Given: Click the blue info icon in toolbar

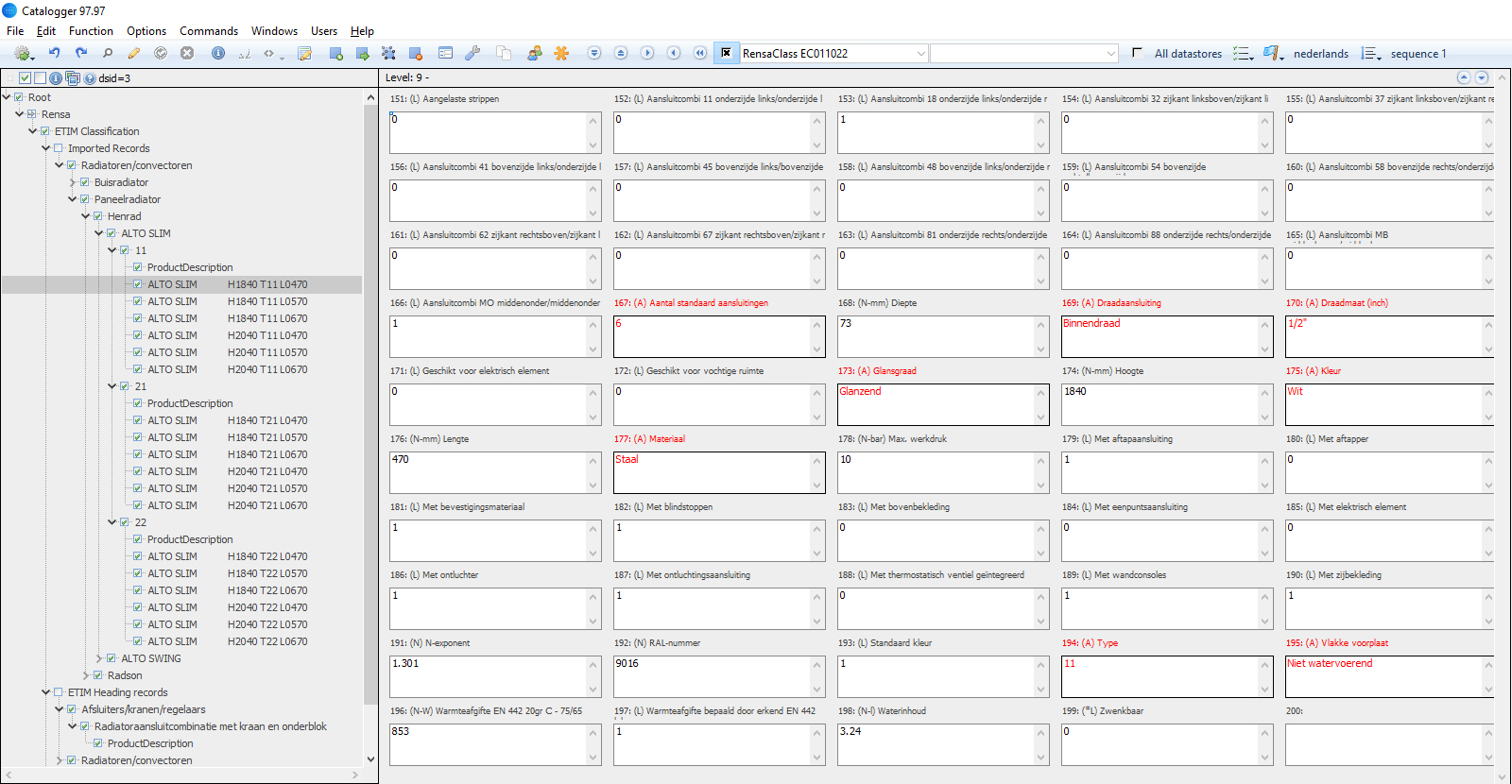Looking at the screenshot, I should point(218,54).
